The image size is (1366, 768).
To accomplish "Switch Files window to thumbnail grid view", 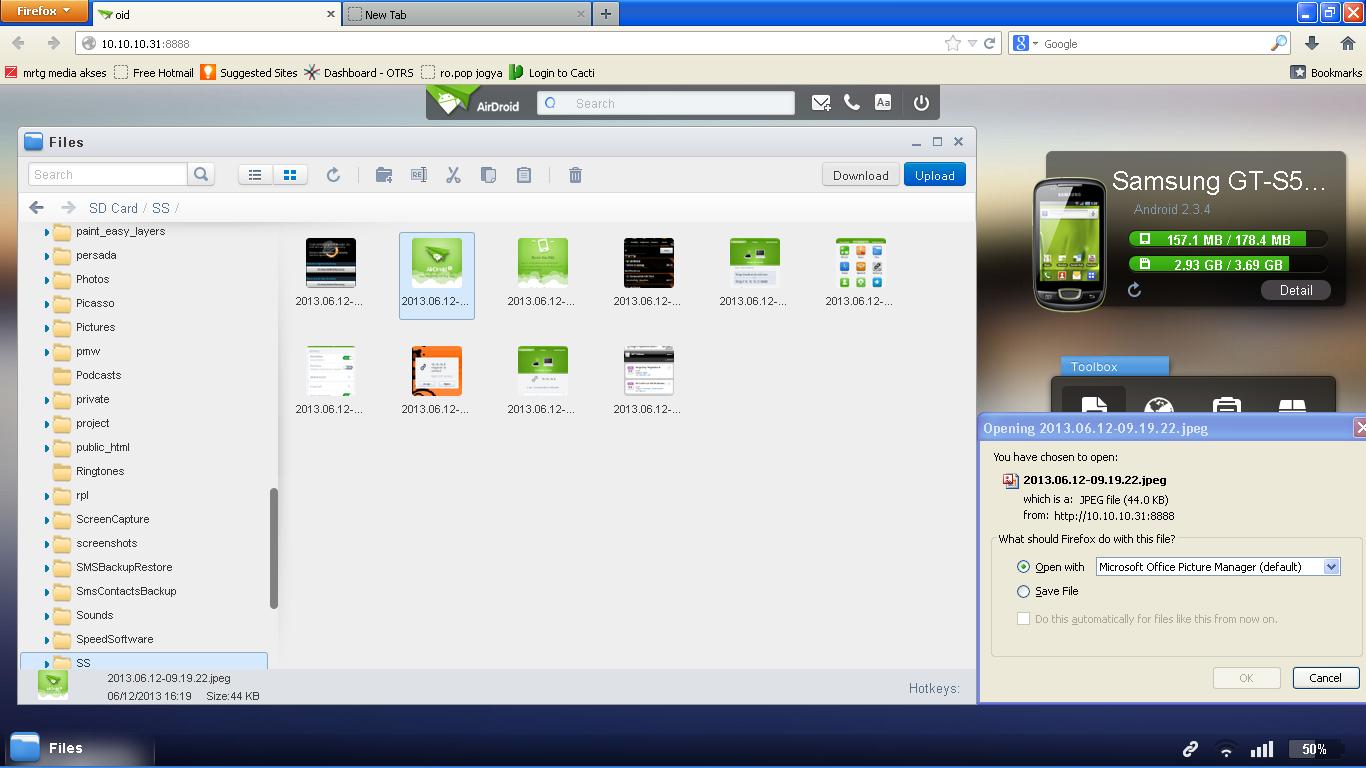I will pyautogui.click(x=290, y=175).
